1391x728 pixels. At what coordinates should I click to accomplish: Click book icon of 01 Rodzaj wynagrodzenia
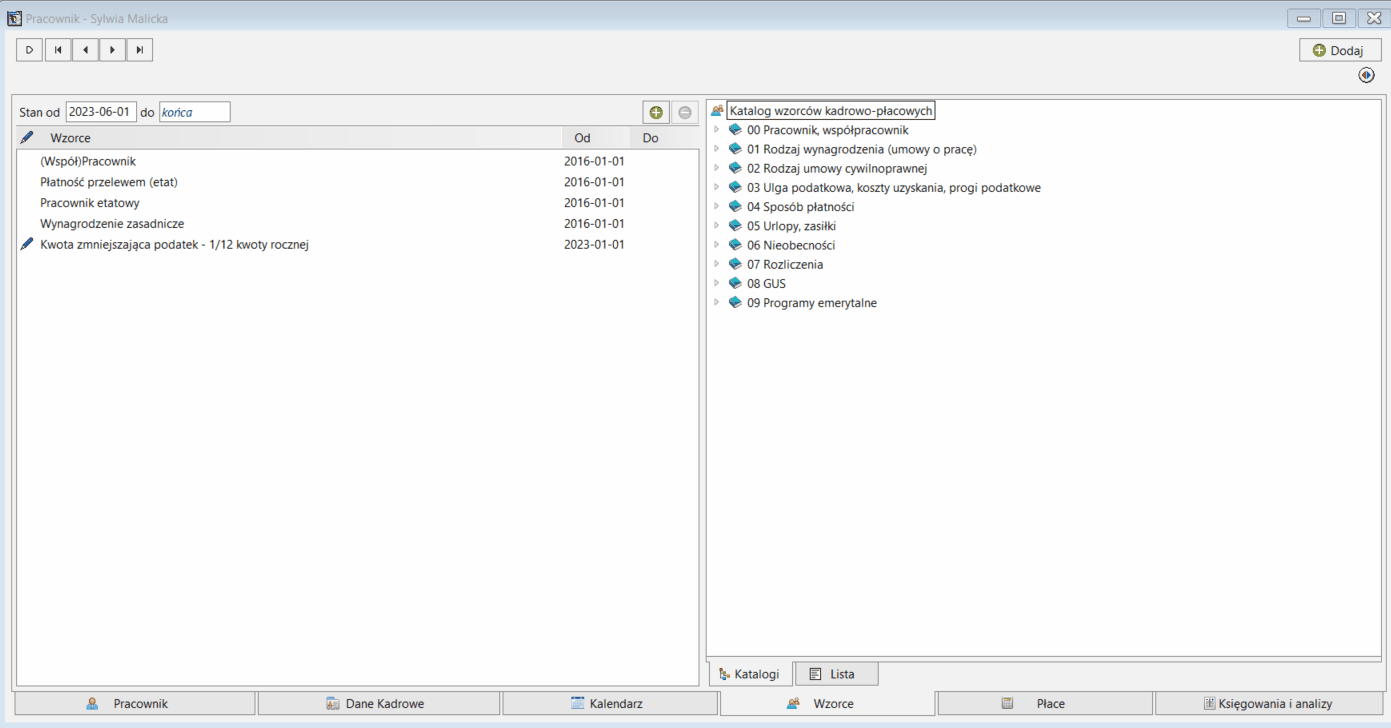click(736, 149)
